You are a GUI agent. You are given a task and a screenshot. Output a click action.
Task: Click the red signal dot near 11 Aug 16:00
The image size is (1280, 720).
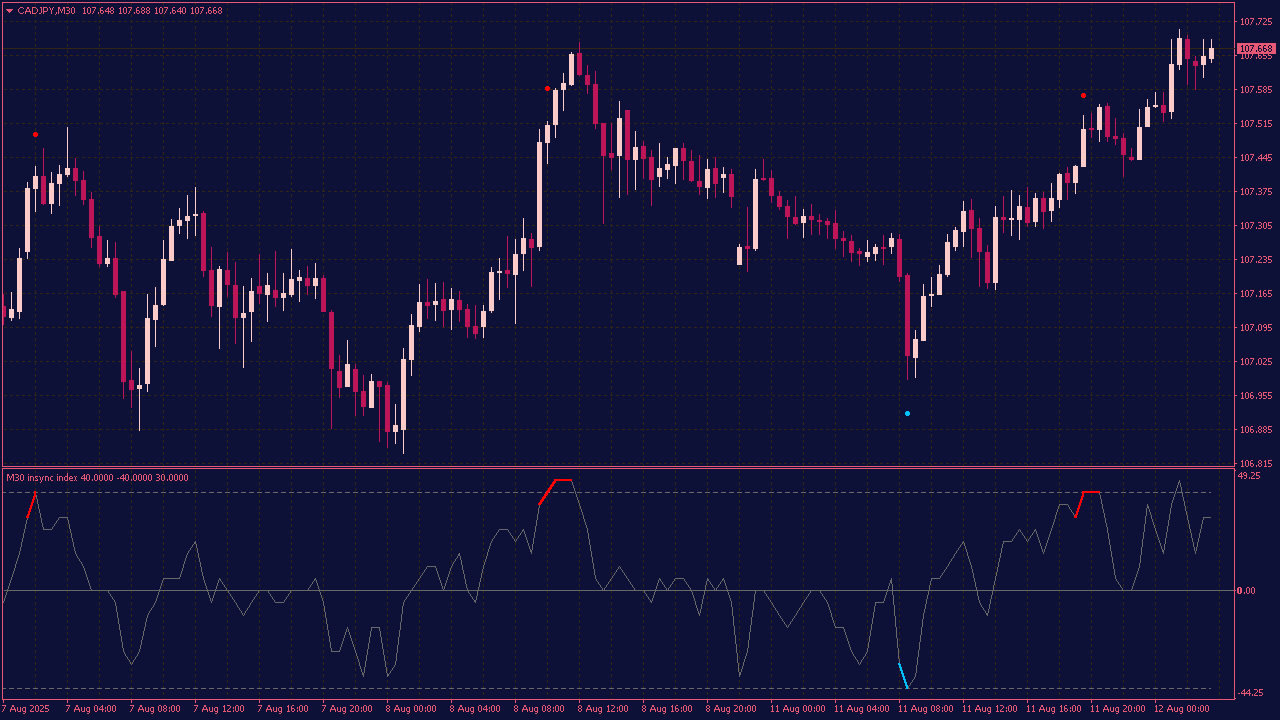[x=1083, y=96]
